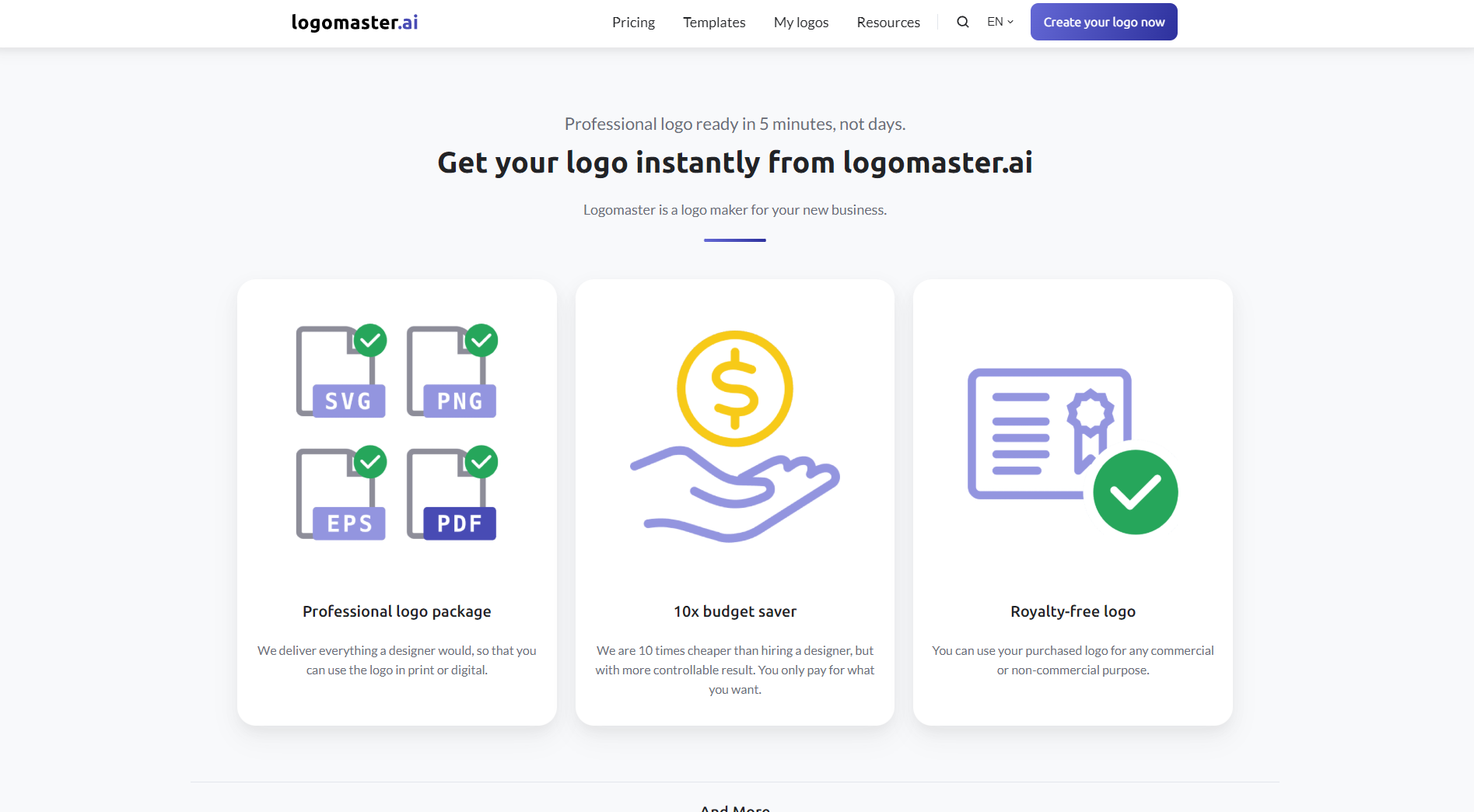Open the EN language dropdown

(x=999, y=21)
